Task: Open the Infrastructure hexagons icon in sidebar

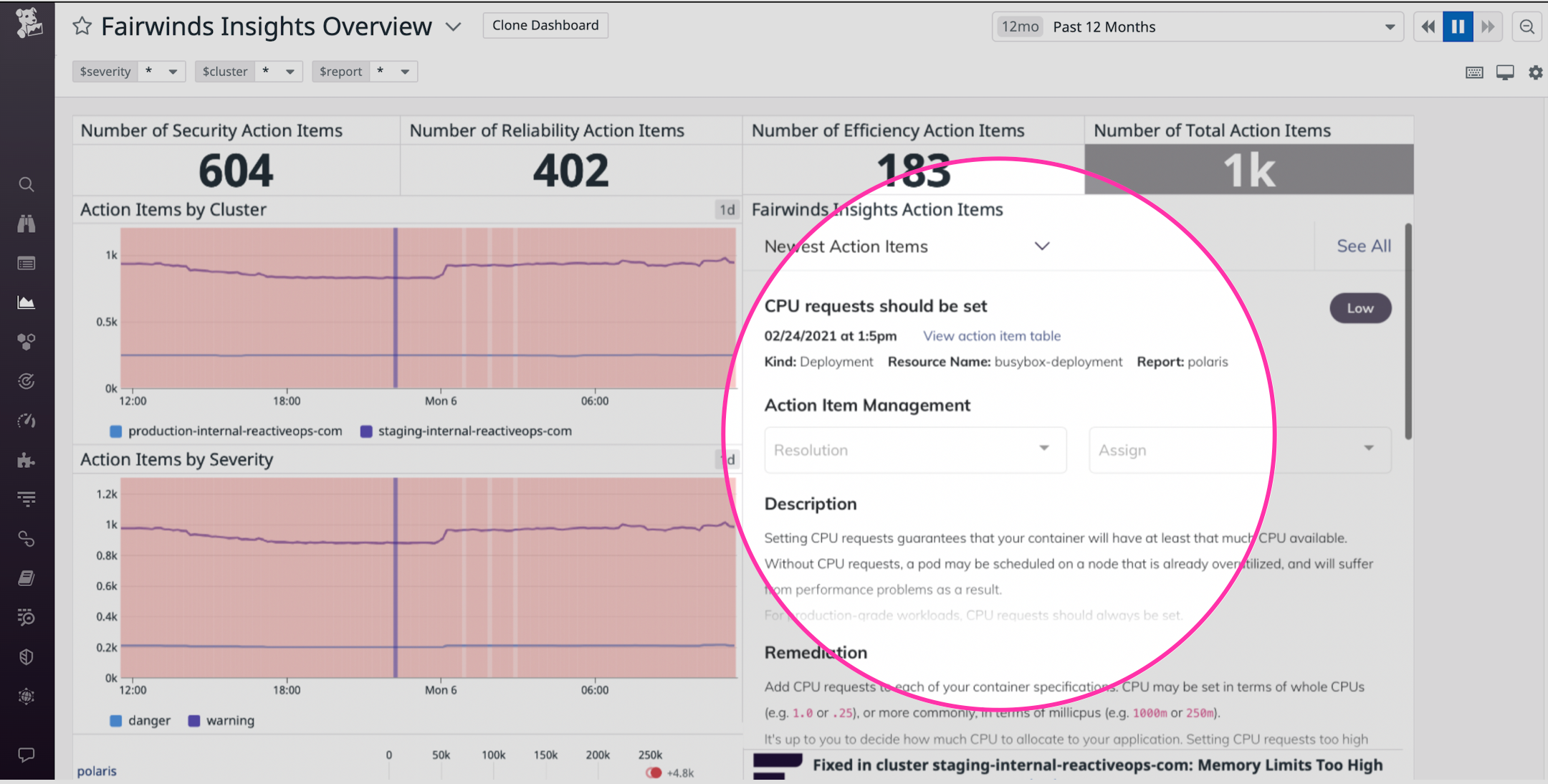Action: pyautogui.click(x=27, y=341)
